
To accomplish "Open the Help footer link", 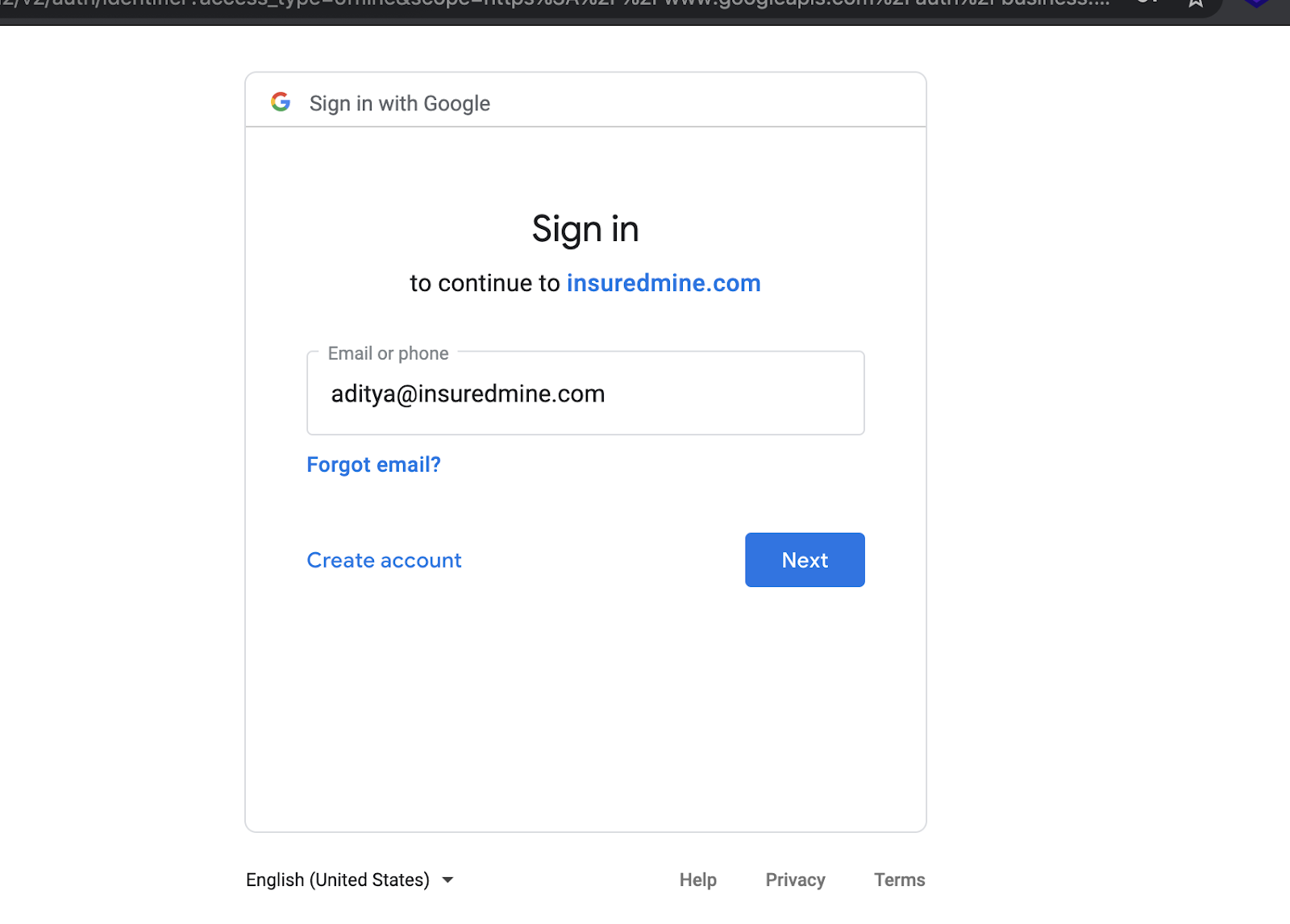I will click(x=697, y=880).
